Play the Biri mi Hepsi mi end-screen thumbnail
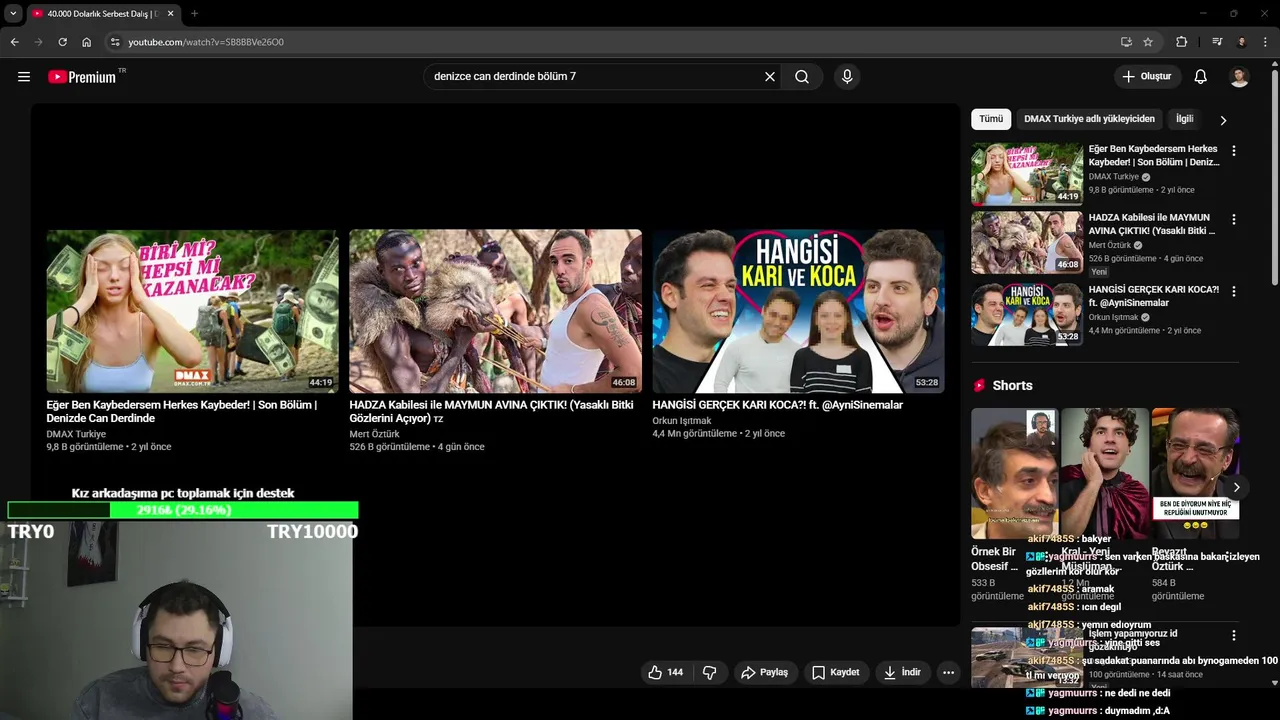The width and height of the screenshot is (1280, 720). [192, 312]
